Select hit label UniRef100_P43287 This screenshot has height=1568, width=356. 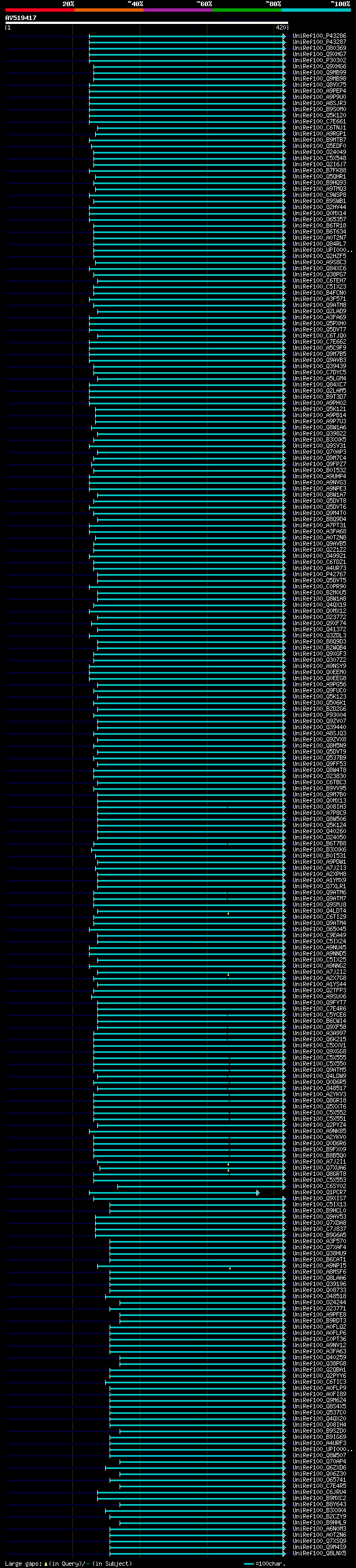(x=319, y=42)
